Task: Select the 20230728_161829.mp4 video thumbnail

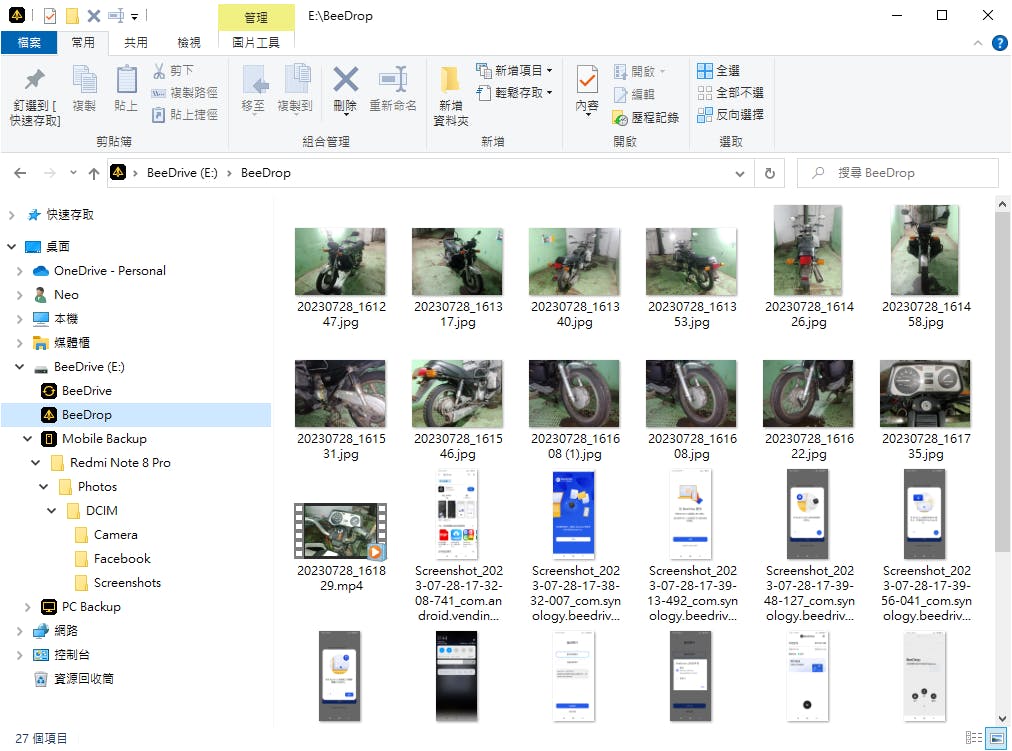Action: click(340, 530)
